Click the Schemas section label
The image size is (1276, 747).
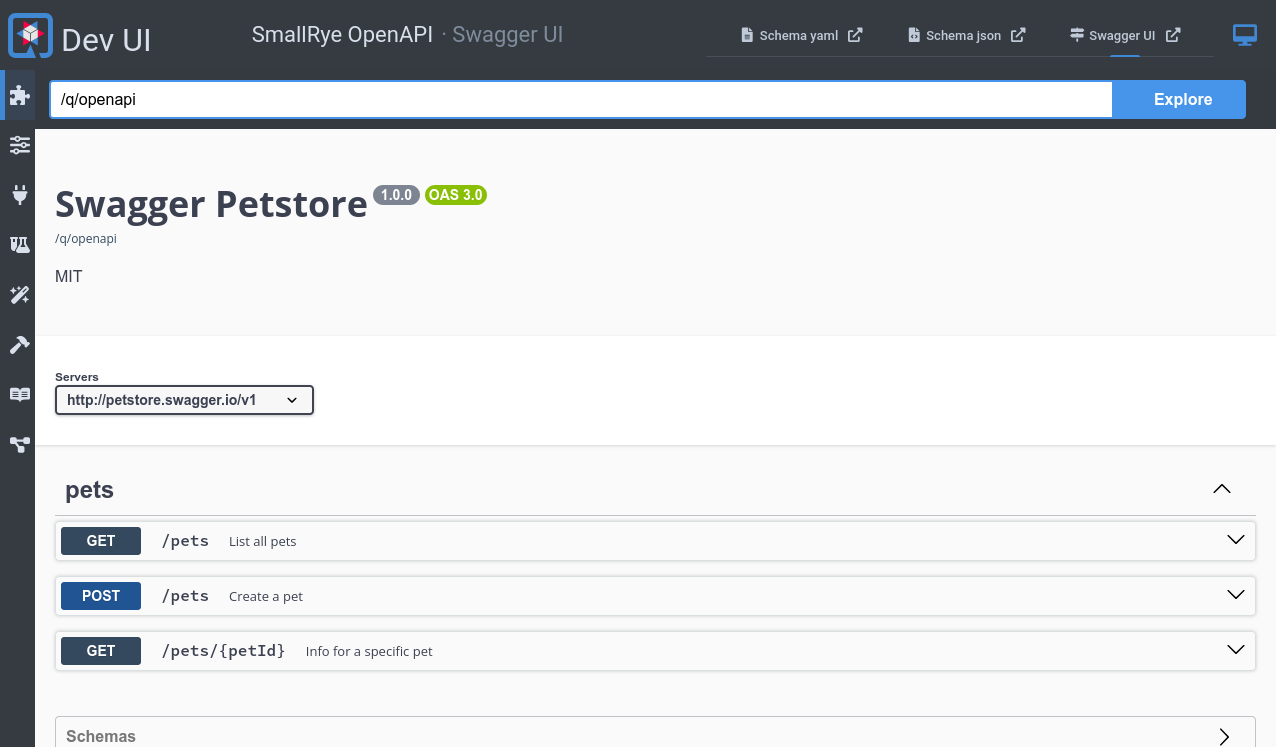(101, 736)
